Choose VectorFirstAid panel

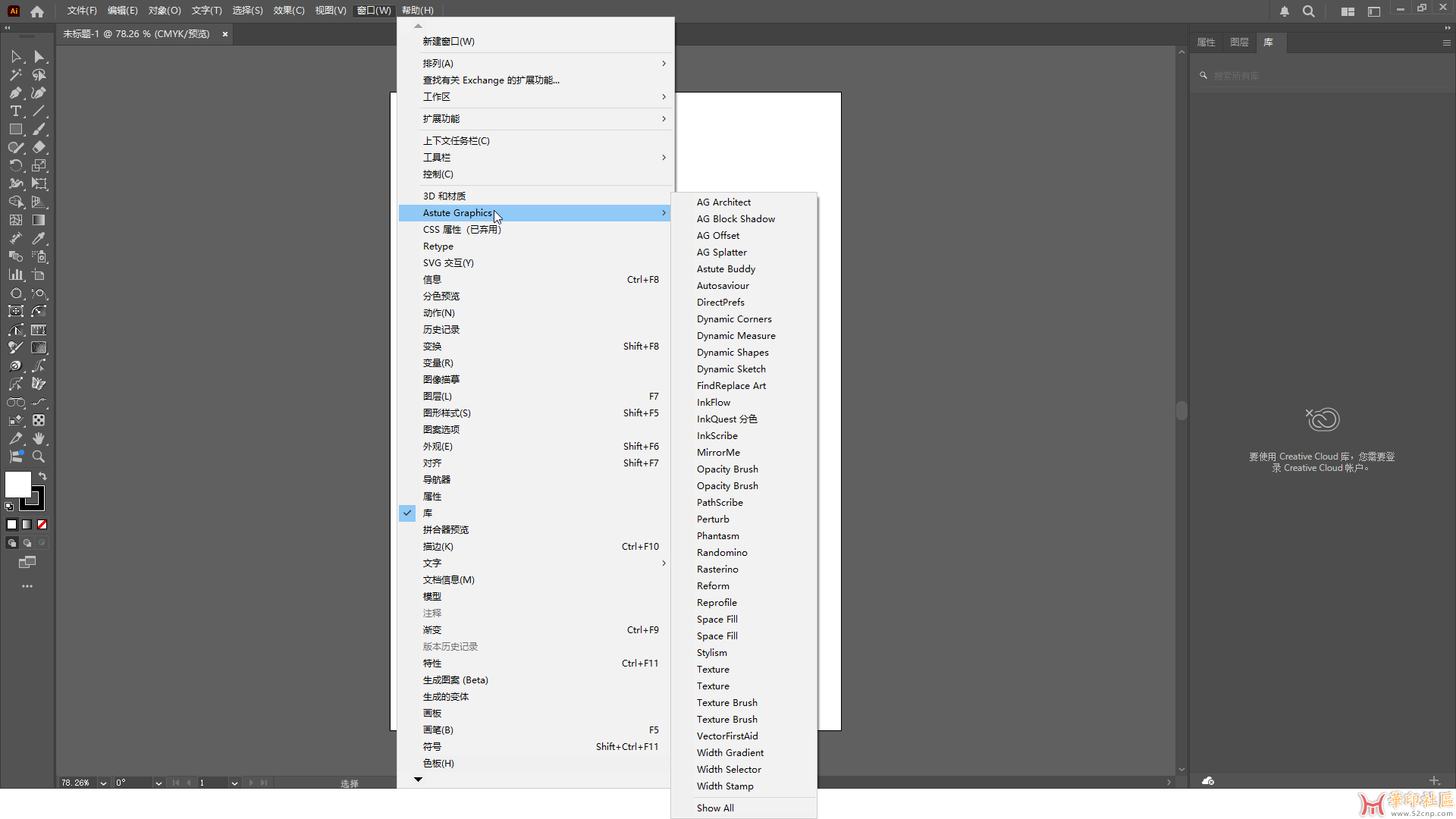[x=743, y=736]
